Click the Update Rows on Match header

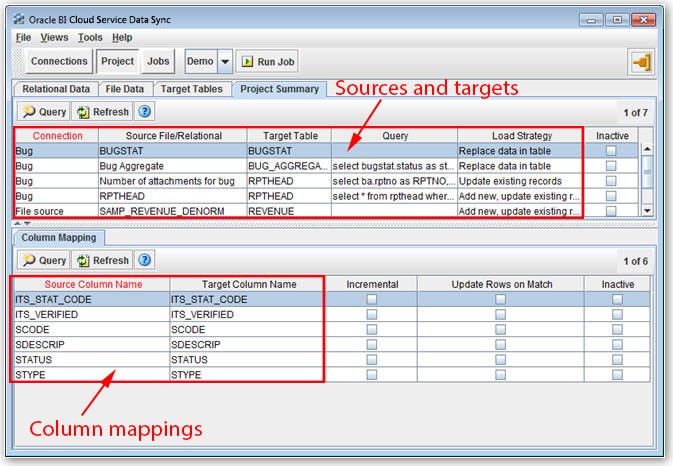pyautogui.click(x=501, y=284)
